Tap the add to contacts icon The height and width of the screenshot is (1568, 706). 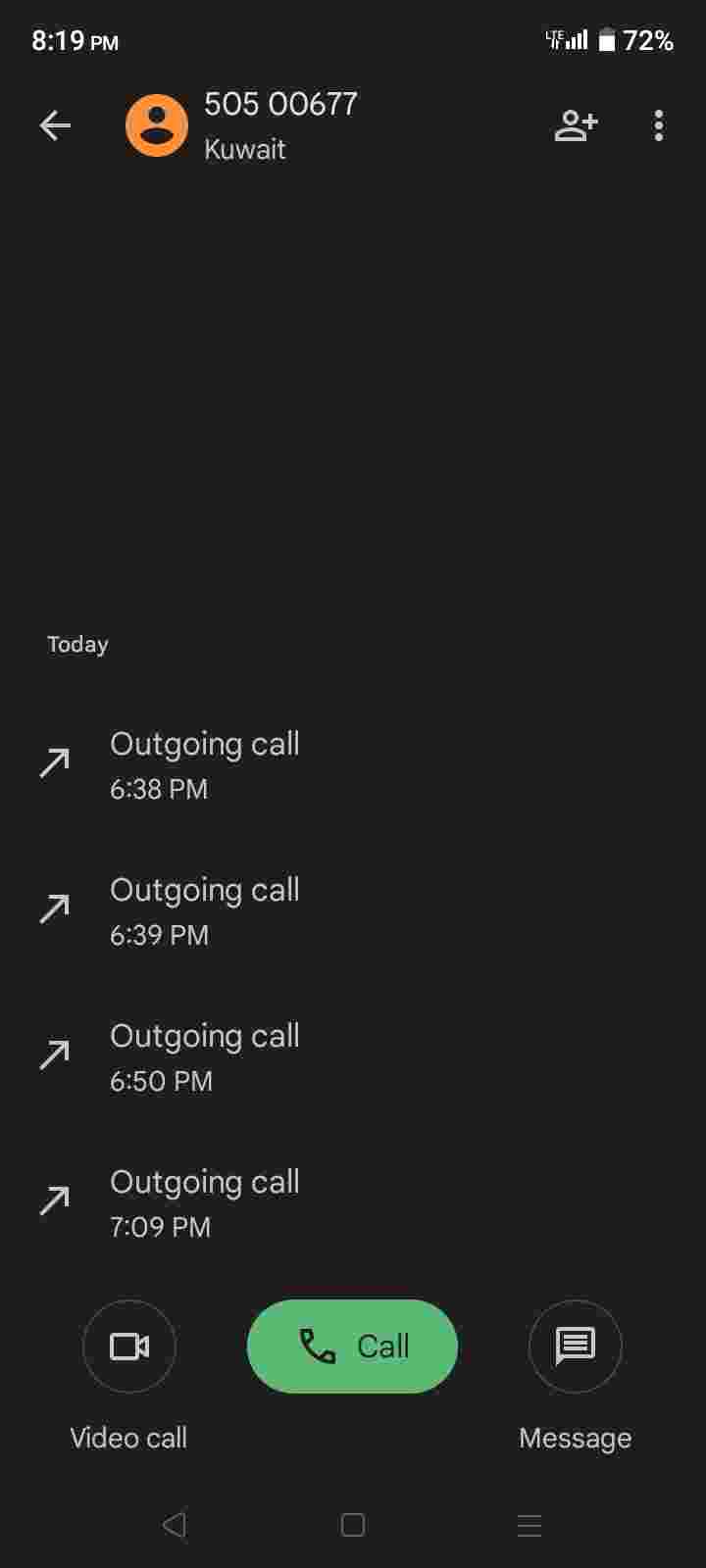(576, 125)
